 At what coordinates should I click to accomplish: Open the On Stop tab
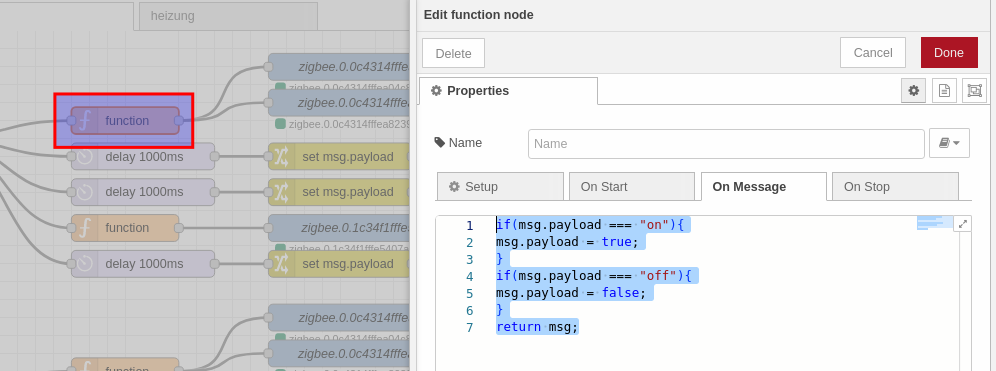[895, 187]
